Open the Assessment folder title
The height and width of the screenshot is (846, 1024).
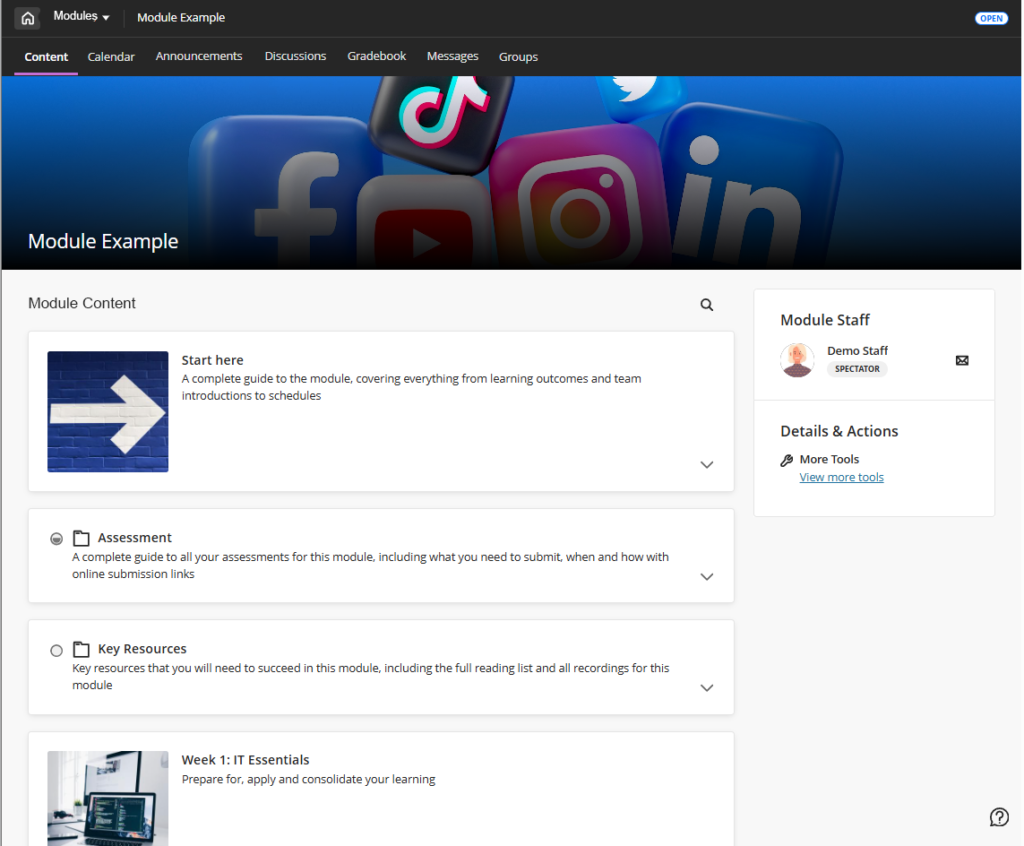[x=135, y=538]
